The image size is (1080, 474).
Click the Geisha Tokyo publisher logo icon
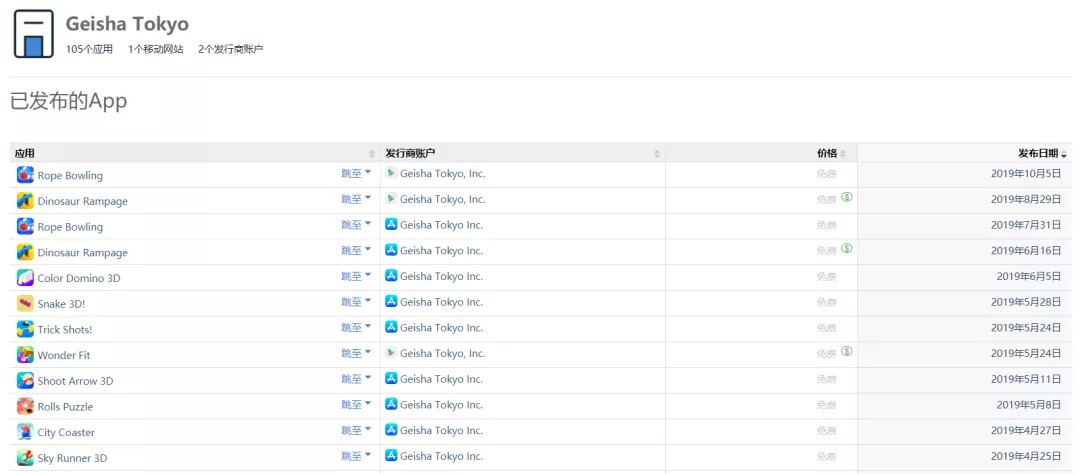33,34
